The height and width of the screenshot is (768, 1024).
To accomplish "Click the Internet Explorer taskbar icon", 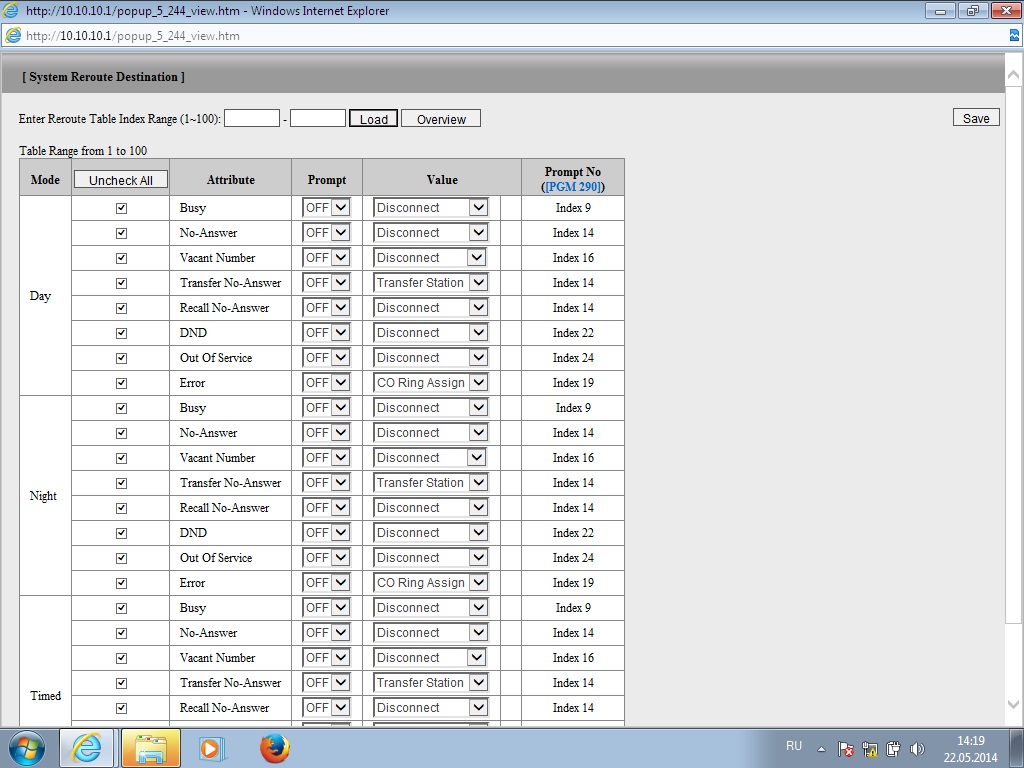I will (x=87, y=748).
